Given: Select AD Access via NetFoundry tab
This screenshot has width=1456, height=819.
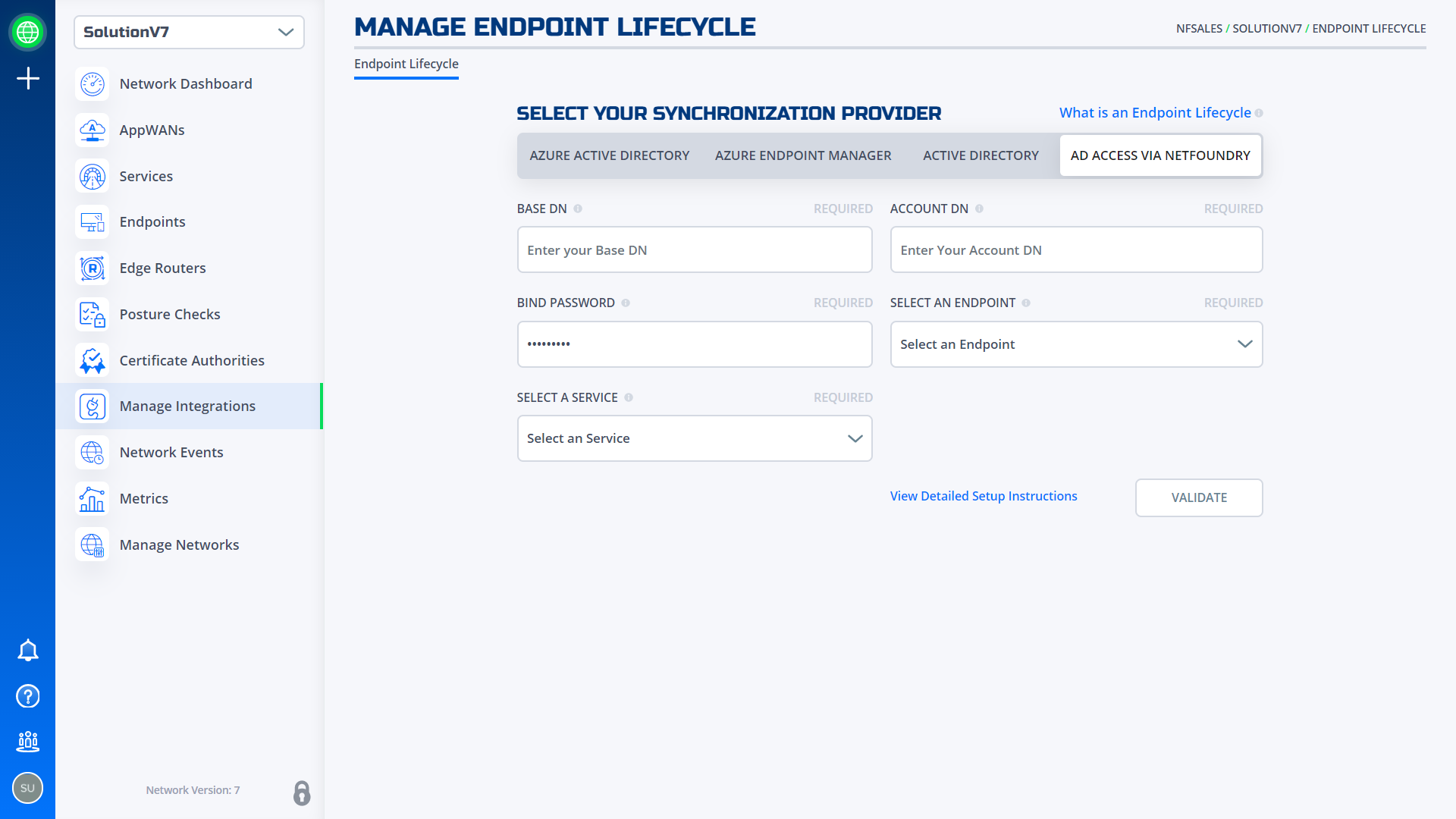Looking at the screenshot, I should (x=1160, y=155).
